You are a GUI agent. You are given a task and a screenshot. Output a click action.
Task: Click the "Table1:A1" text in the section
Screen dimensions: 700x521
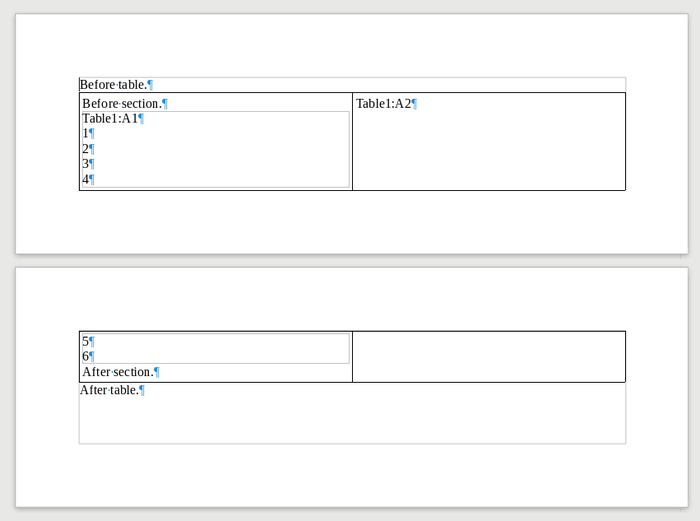point(110,119)
